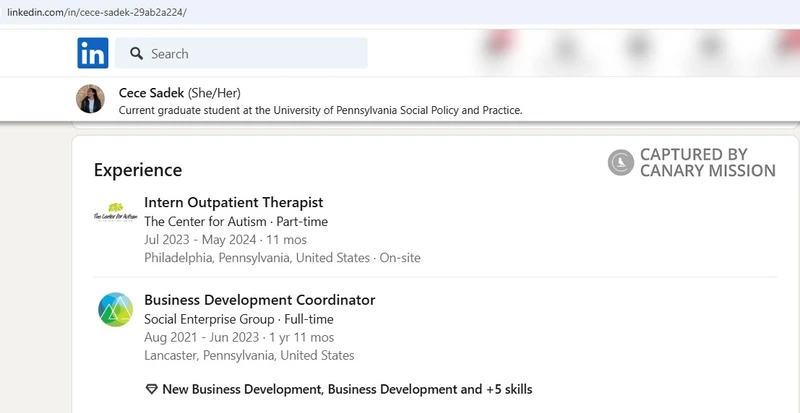This screenshot has height=413, width=800.
Task: Click the Cece Sadek name in header
Action: (x=152, y=93)
